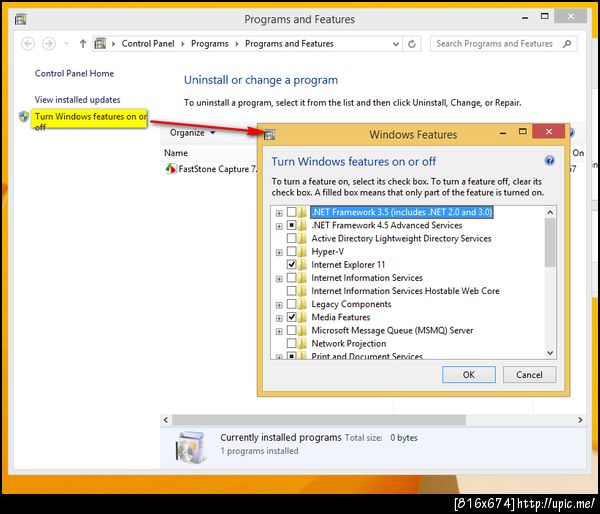The image size is (600, 514).
Task: Click the Windows Features help icon
Action: (549, 160)
